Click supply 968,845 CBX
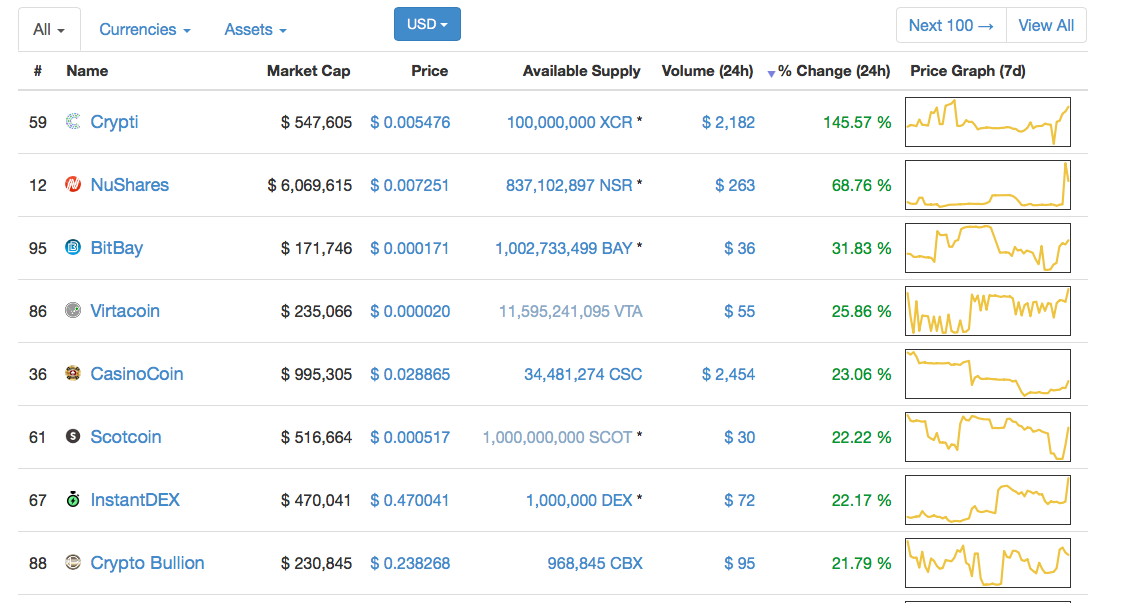Image resolution: width=1123 pixels, height=603 pixels. pyautogui.click(x=594, y=564)
